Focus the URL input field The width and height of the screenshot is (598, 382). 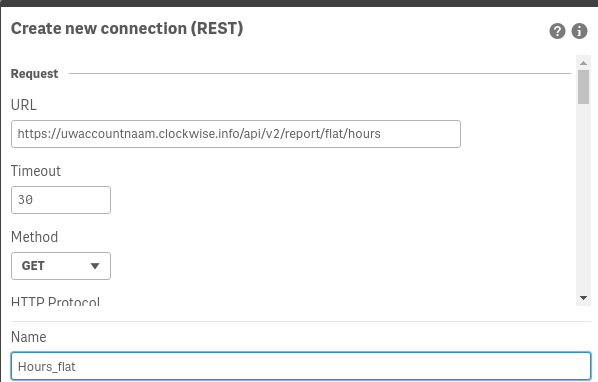coord(236,134)
